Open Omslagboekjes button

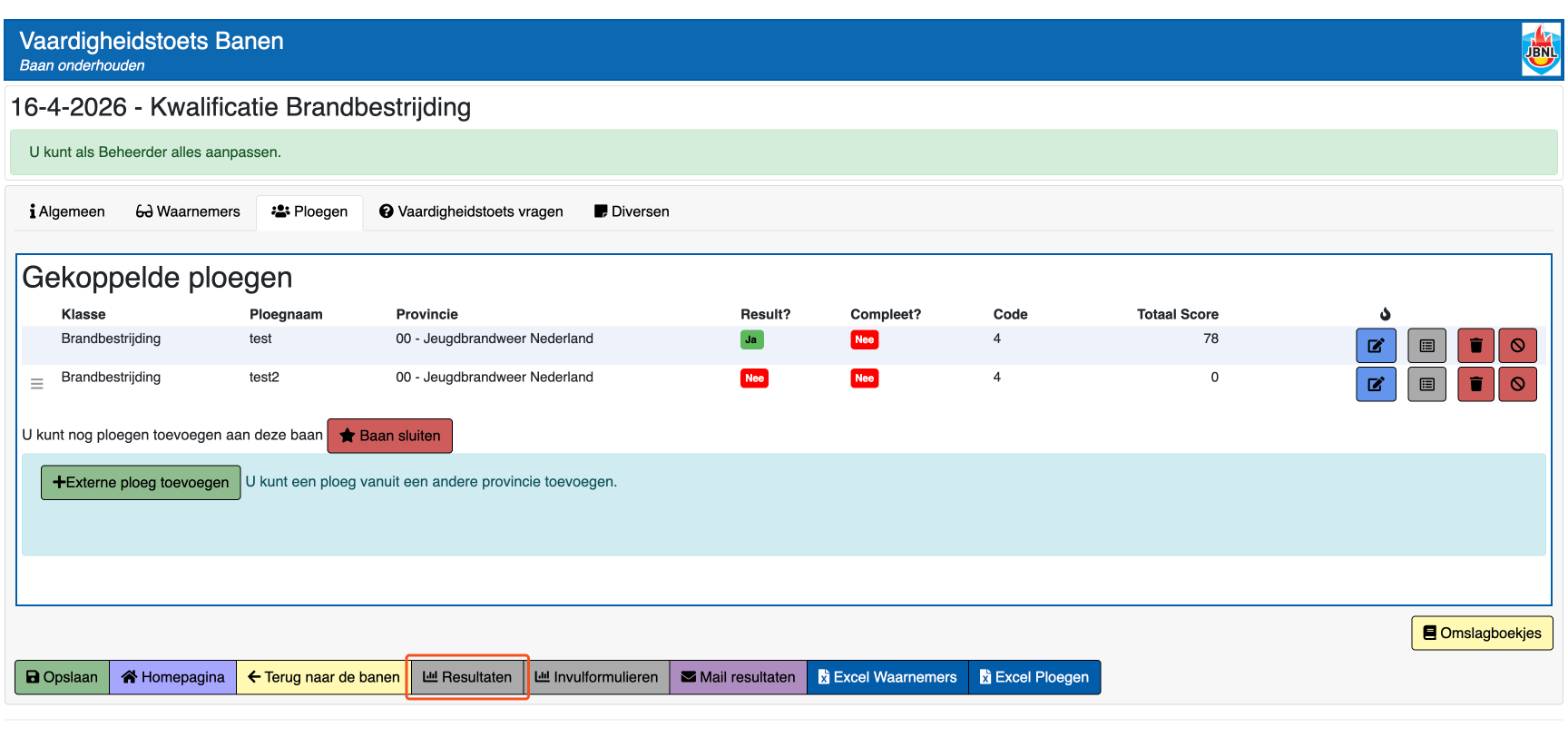(x=1482, y=633)
